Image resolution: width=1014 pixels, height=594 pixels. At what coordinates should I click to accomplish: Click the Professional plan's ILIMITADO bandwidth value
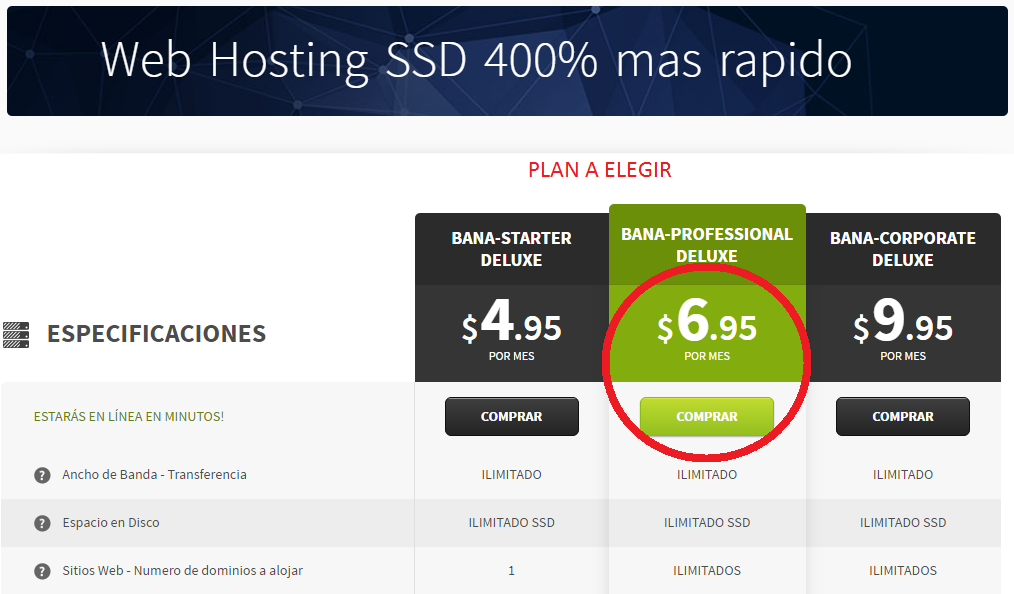tap(707, 474)
